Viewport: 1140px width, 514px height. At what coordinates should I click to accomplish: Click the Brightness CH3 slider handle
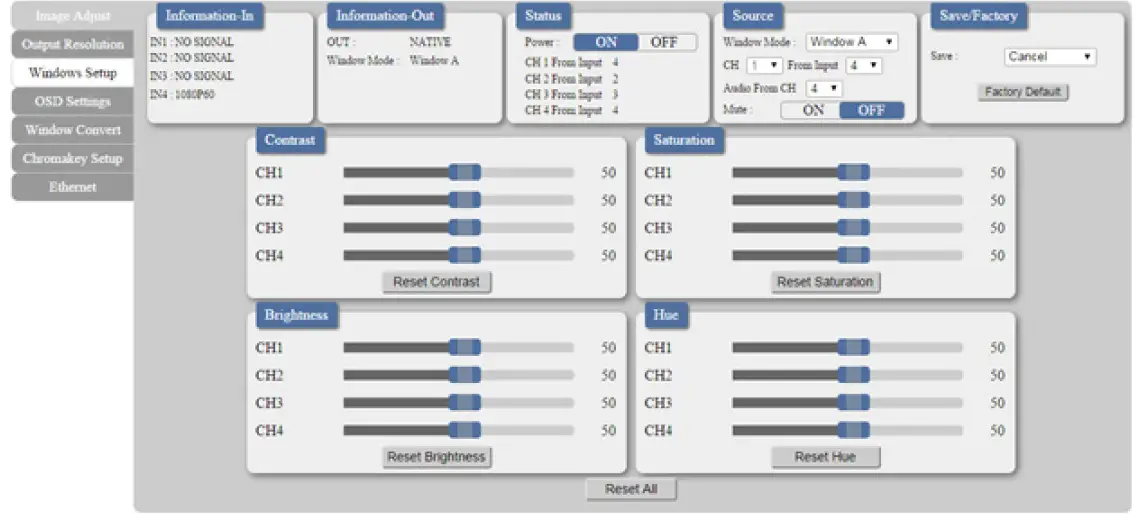pos(465,403)
